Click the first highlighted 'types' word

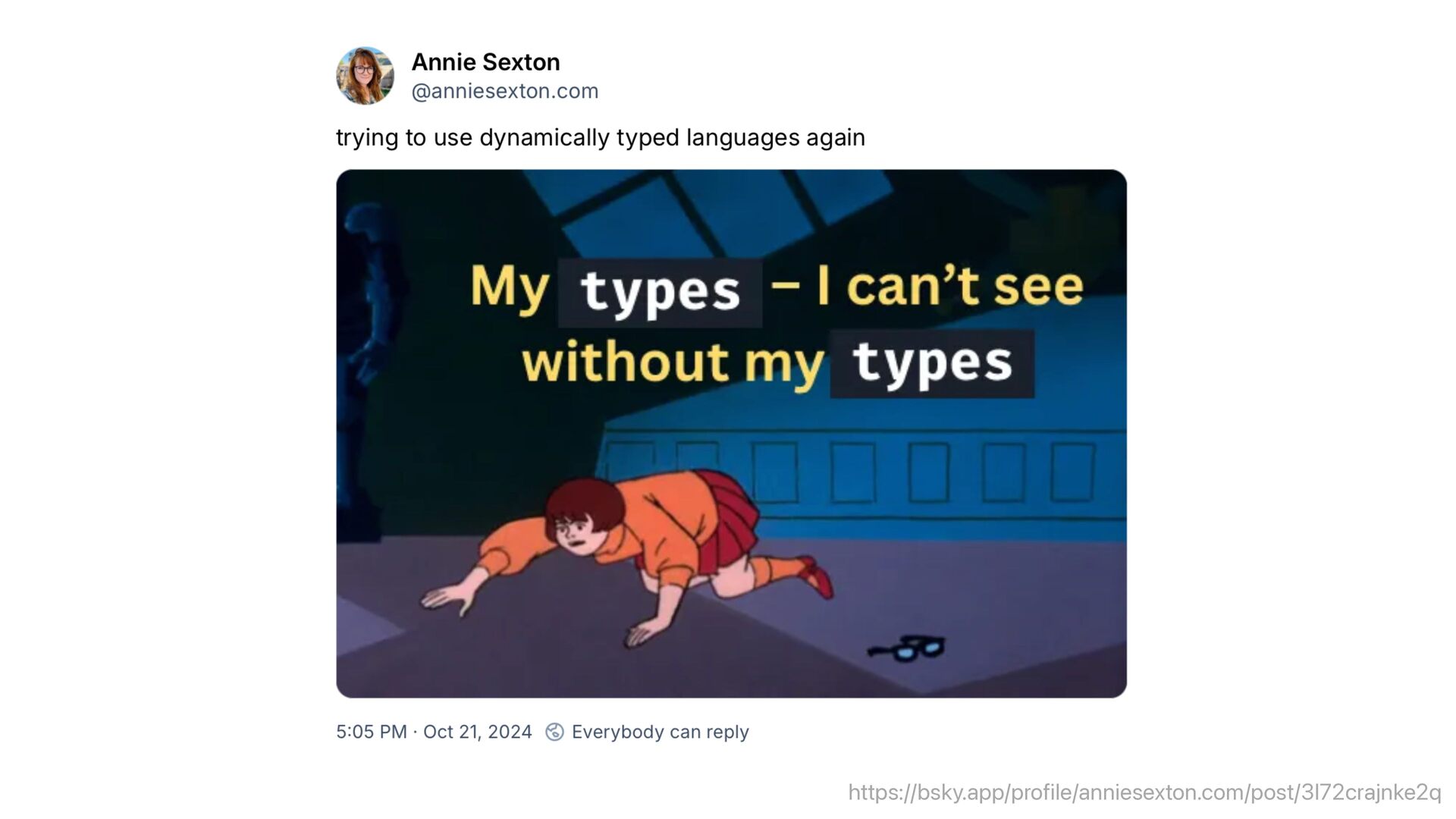(x=660, y=292)
